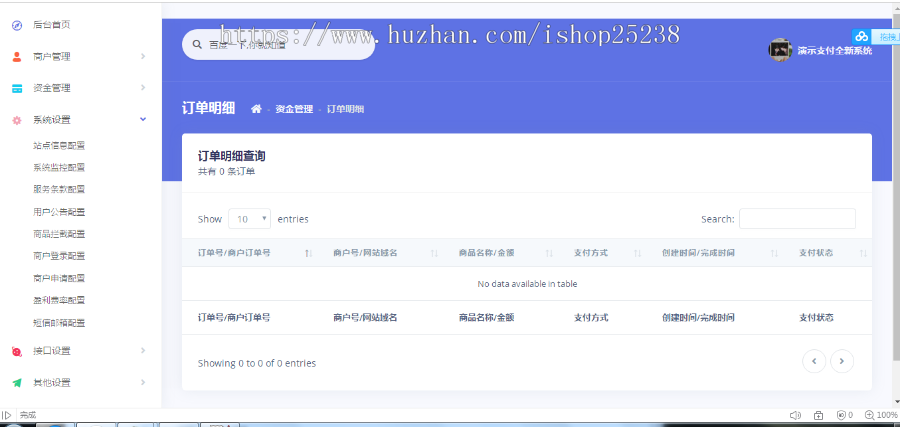Click 演示支付全新系统 username
Viewport: 900px width, 427px height.
coord(835,51)
